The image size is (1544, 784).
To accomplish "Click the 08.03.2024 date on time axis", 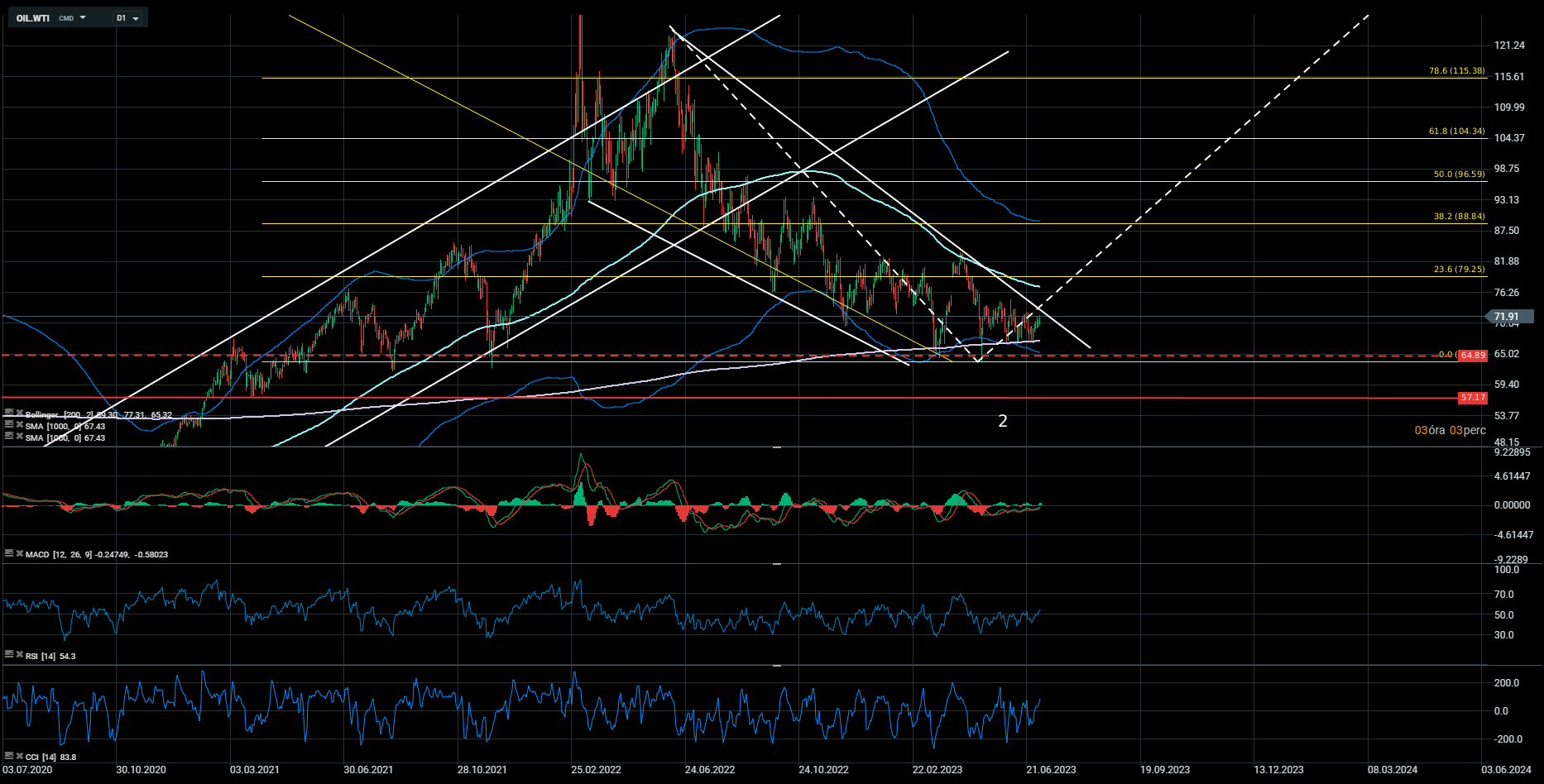I will coord(1393,770).
